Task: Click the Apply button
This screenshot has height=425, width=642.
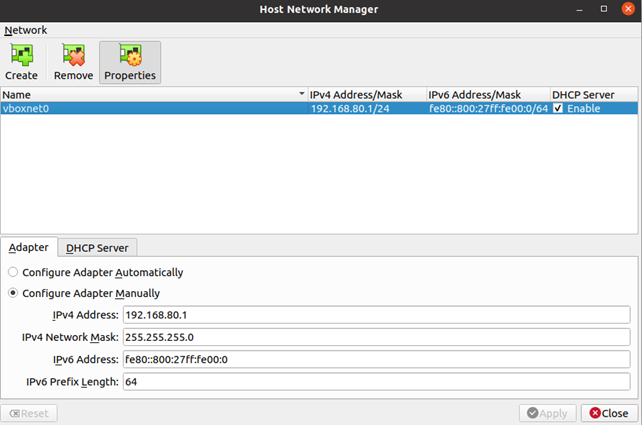Action: [547, 413]
